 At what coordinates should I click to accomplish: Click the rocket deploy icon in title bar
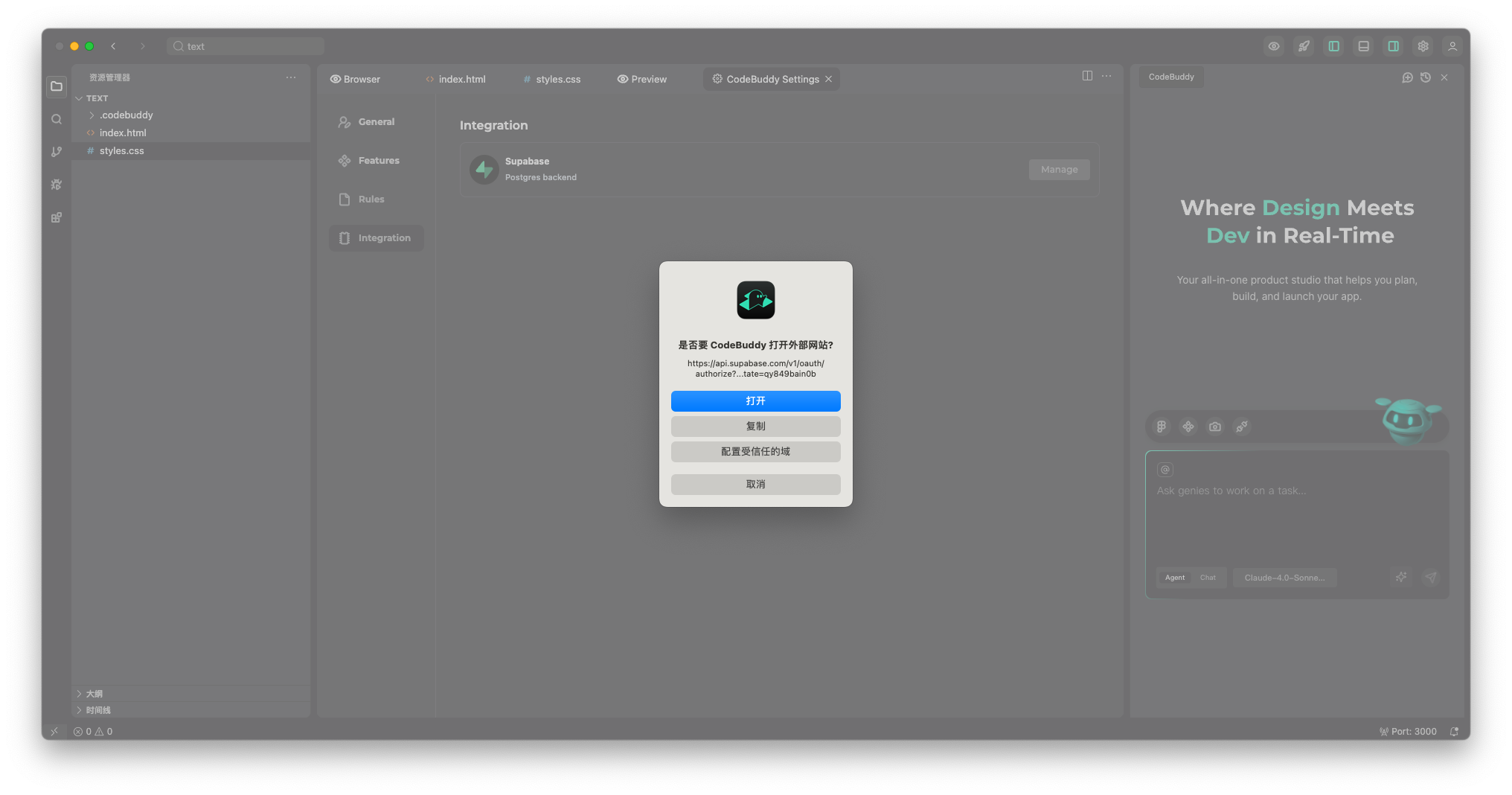1304,46
